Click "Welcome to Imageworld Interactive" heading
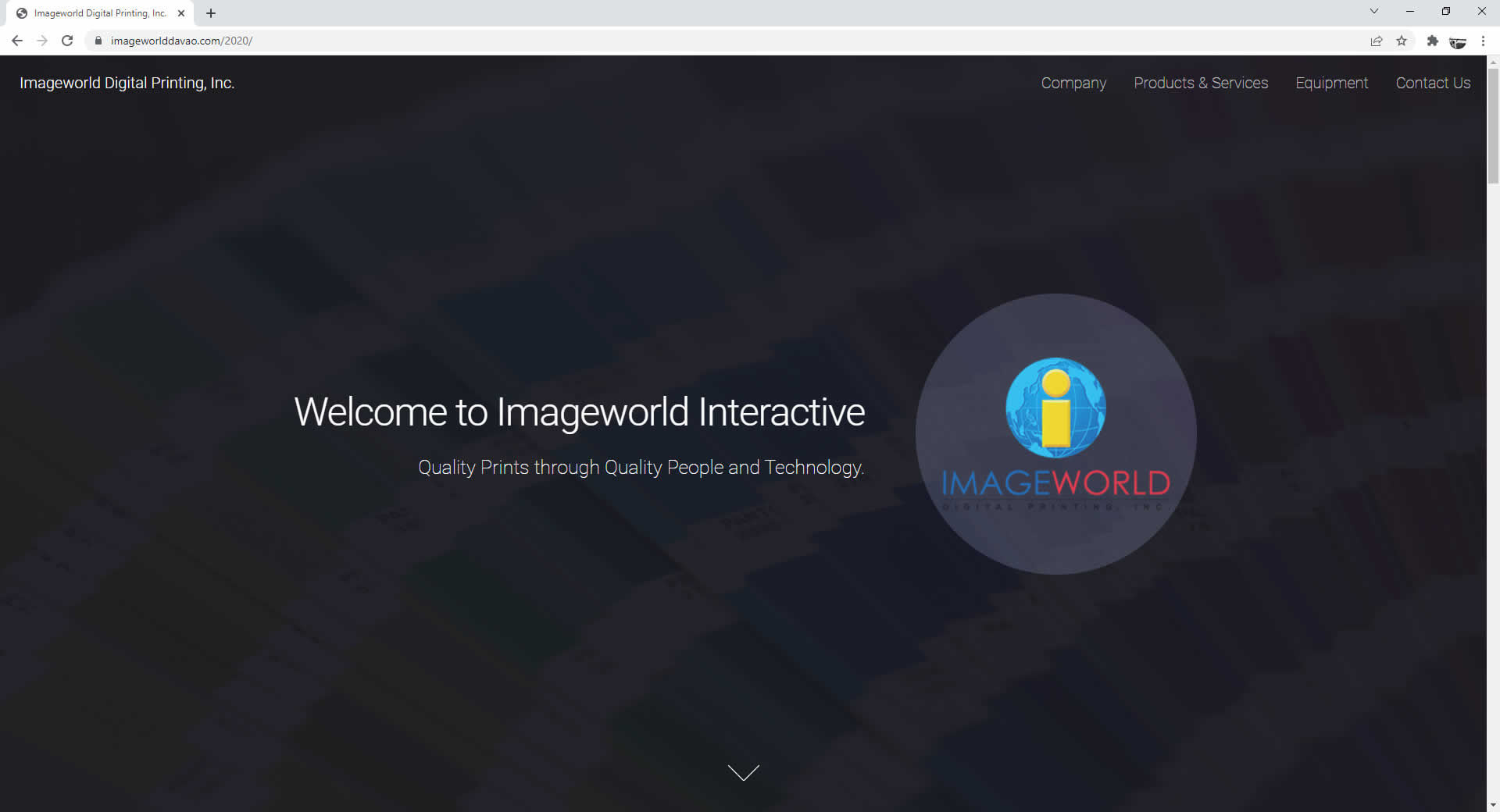This screenshot has height=812, width=1500. [x=580, y=412]
